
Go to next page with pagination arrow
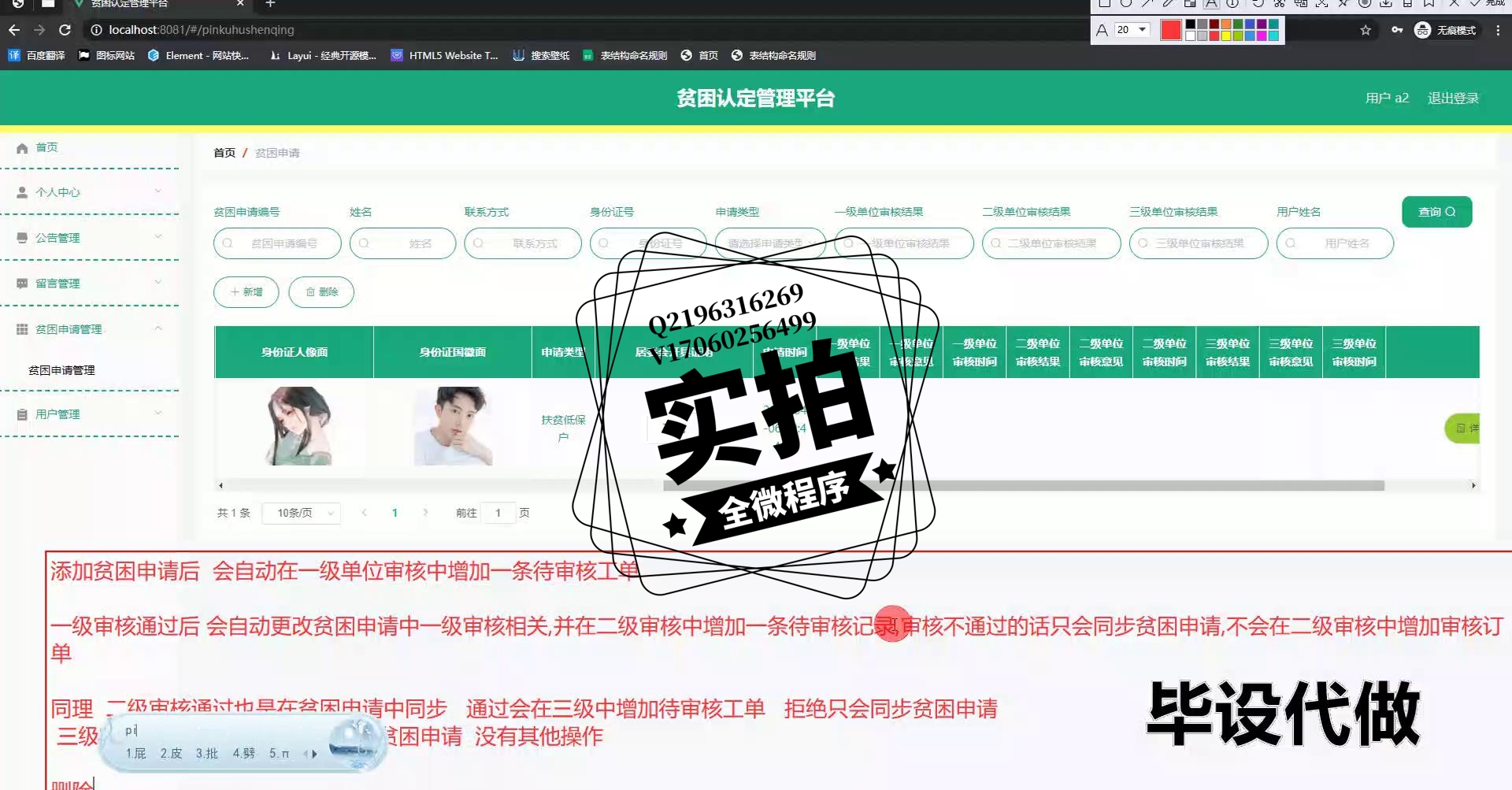pos(425,513)
